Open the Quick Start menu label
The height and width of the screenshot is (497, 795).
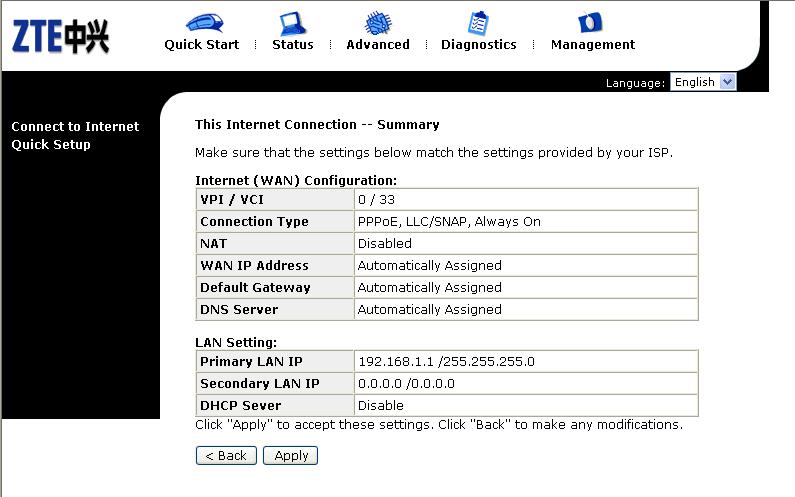pyautogui.click(x=202, y=45)
